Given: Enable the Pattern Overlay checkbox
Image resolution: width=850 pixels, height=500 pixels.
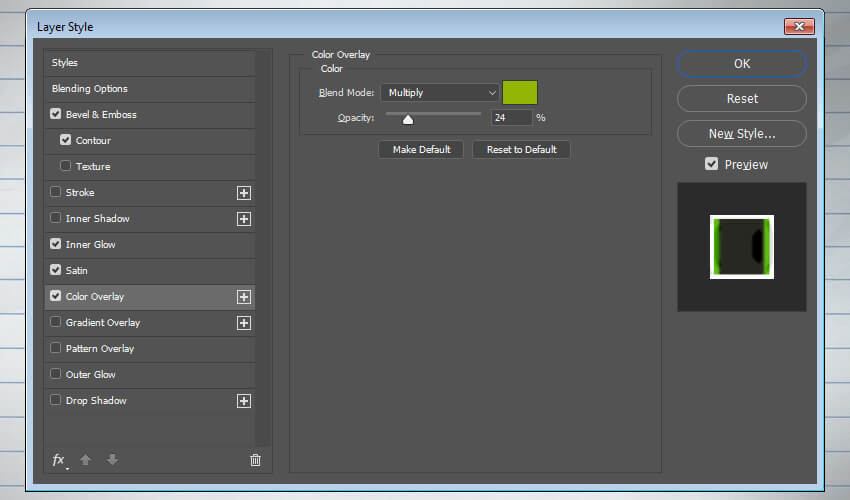Looking at the screenshot, I should (x=55, y=348).
